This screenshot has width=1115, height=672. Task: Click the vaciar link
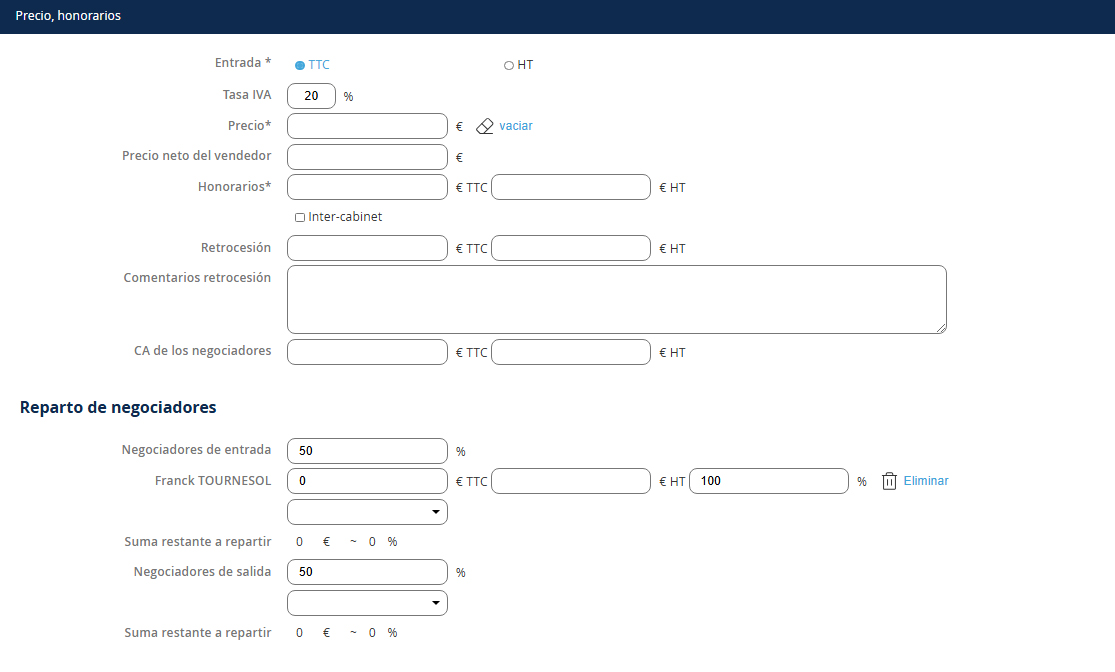pyautogui.click(x=516, y=126)
